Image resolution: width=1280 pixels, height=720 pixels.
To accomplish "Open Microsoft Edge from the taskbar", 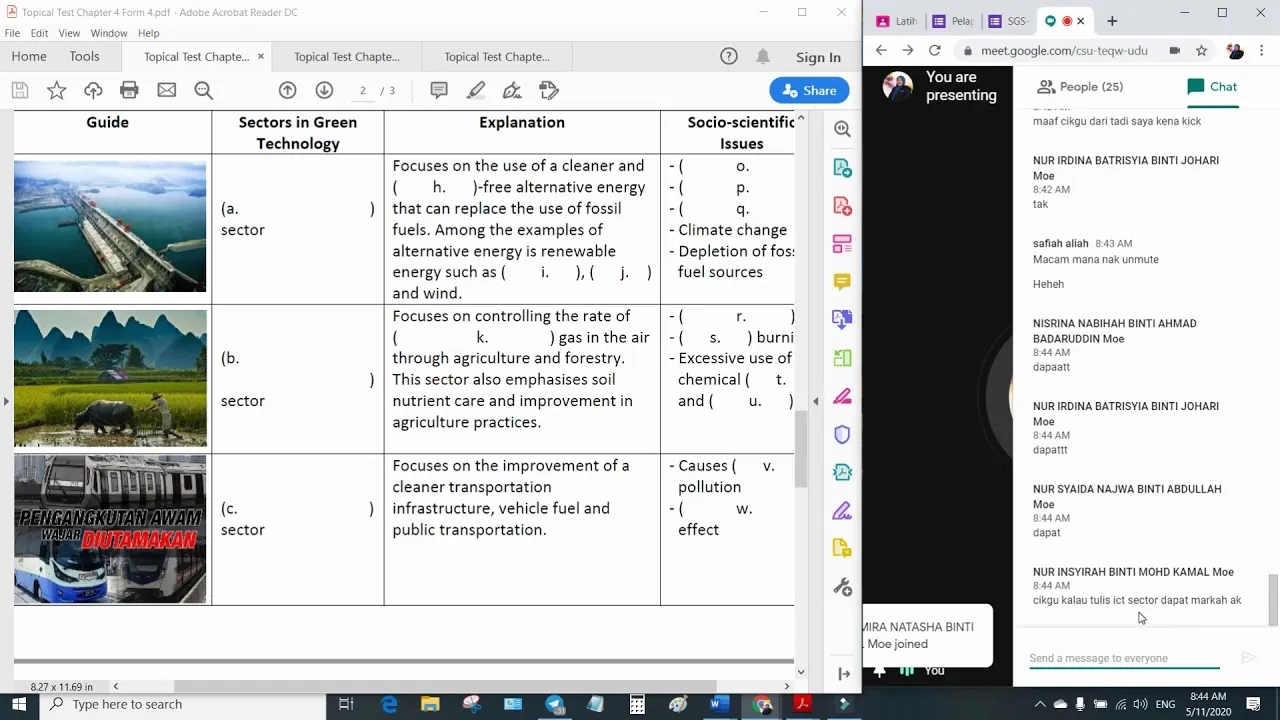I will pos(389,705).
